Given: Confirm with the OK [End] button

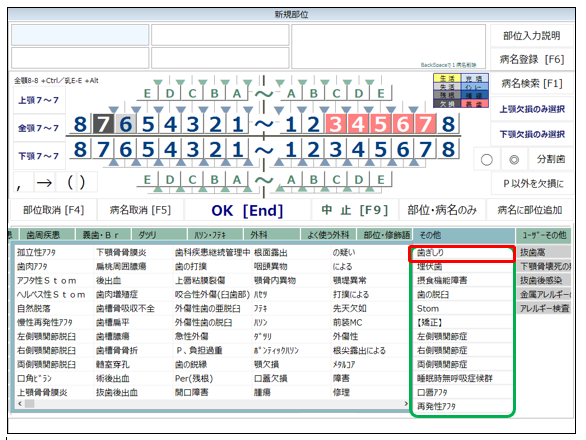Looking at the screenshot, I should click(x=247, y=210).
